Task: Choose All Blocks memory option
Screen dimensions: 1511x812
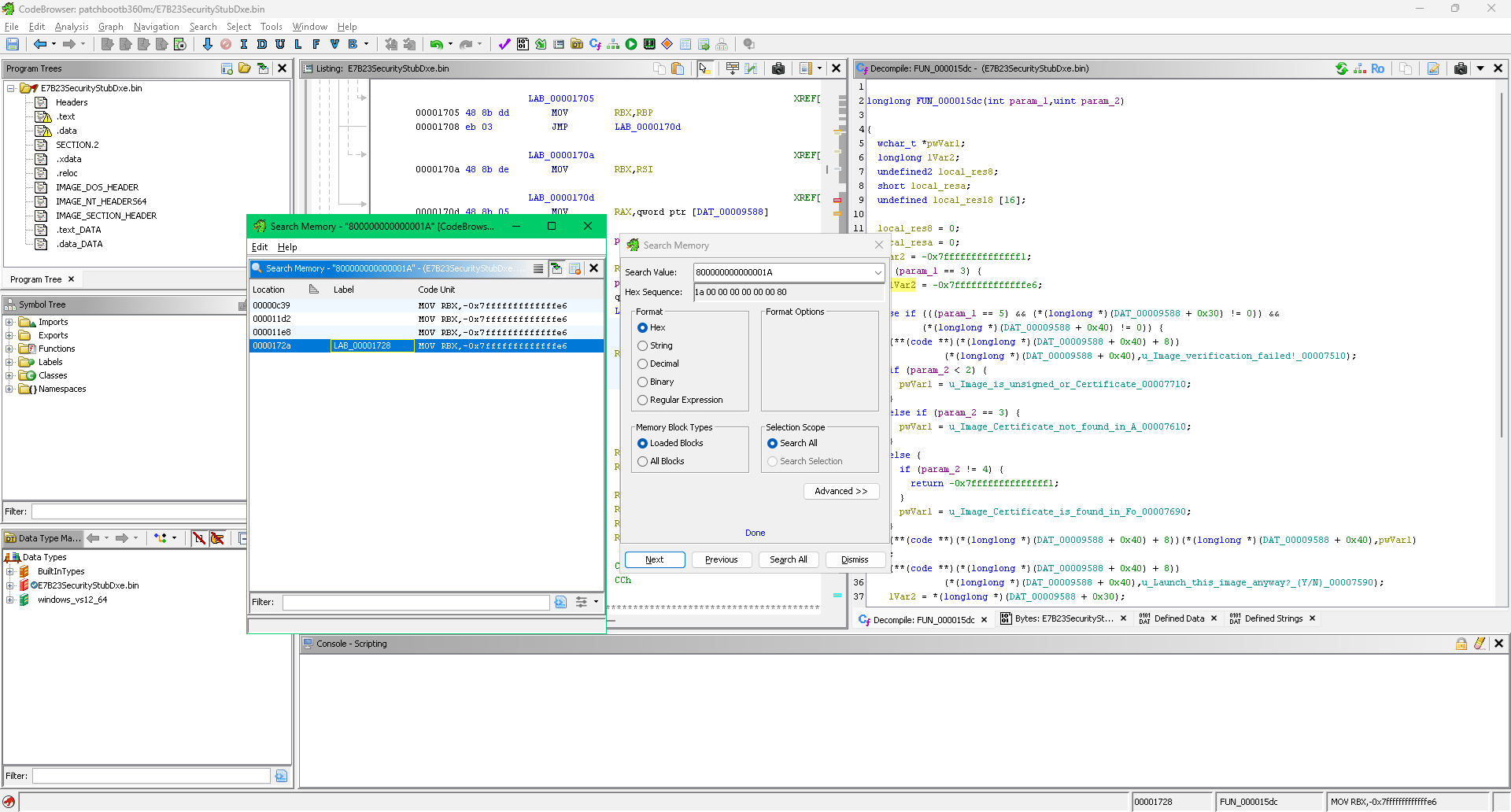Action: (642, 461)
